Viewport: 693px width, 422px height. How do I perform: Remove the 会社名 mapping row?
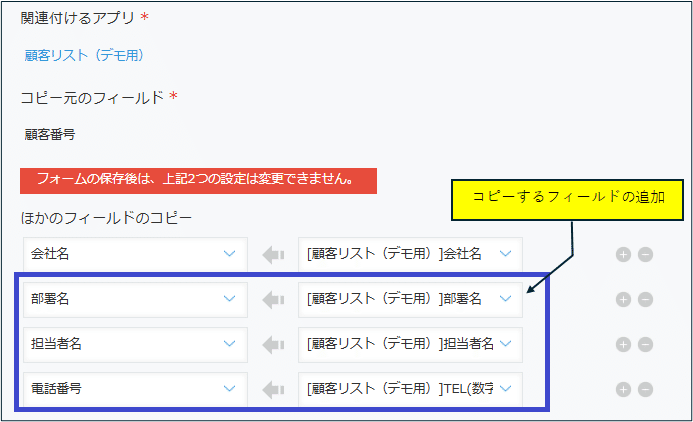(x=645, y=255)
